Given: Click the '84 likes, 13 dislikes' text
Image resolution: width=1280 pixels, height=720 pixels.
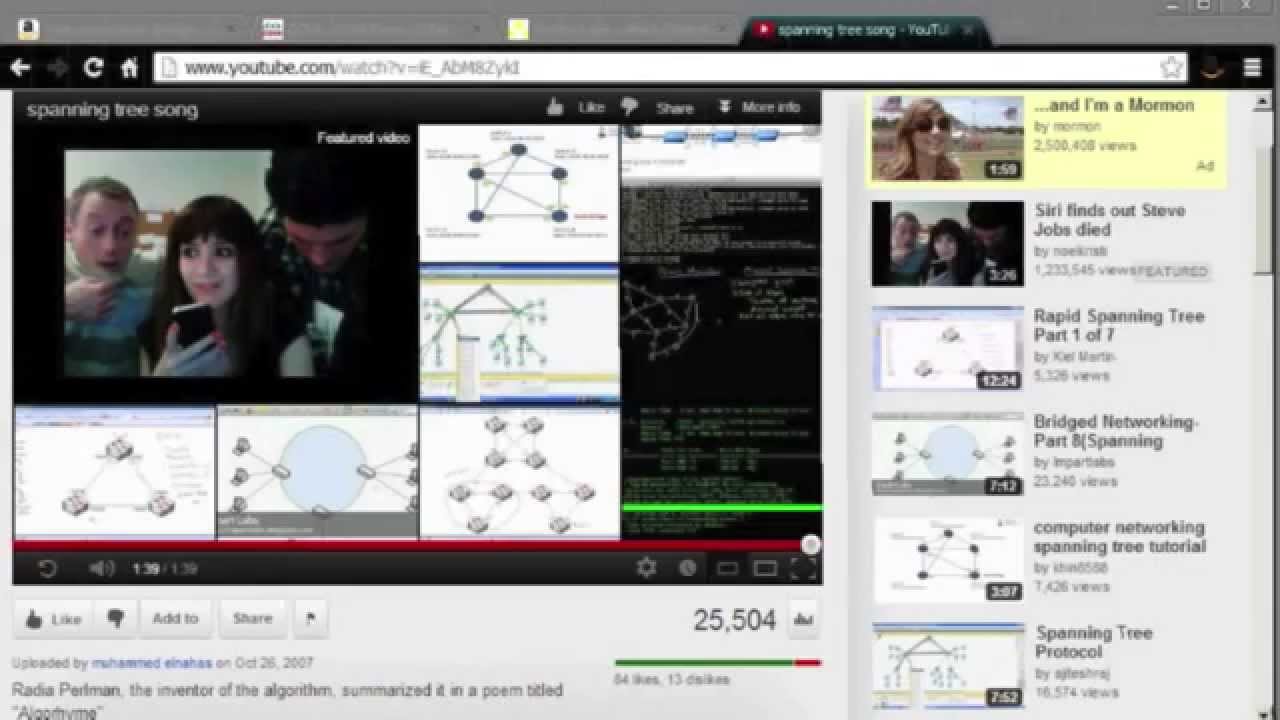Looking at the screenshot, I should (671, 680).
